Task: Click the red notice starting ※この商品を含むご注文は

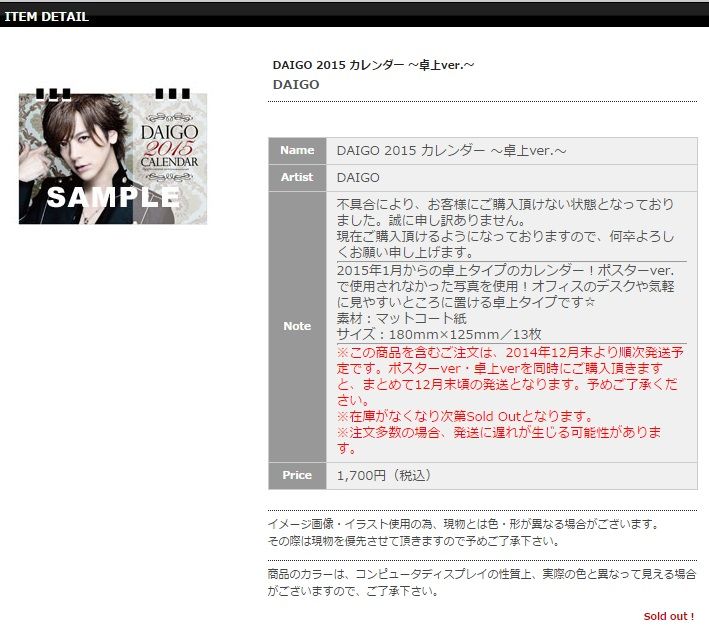Action: coord(510,376)
